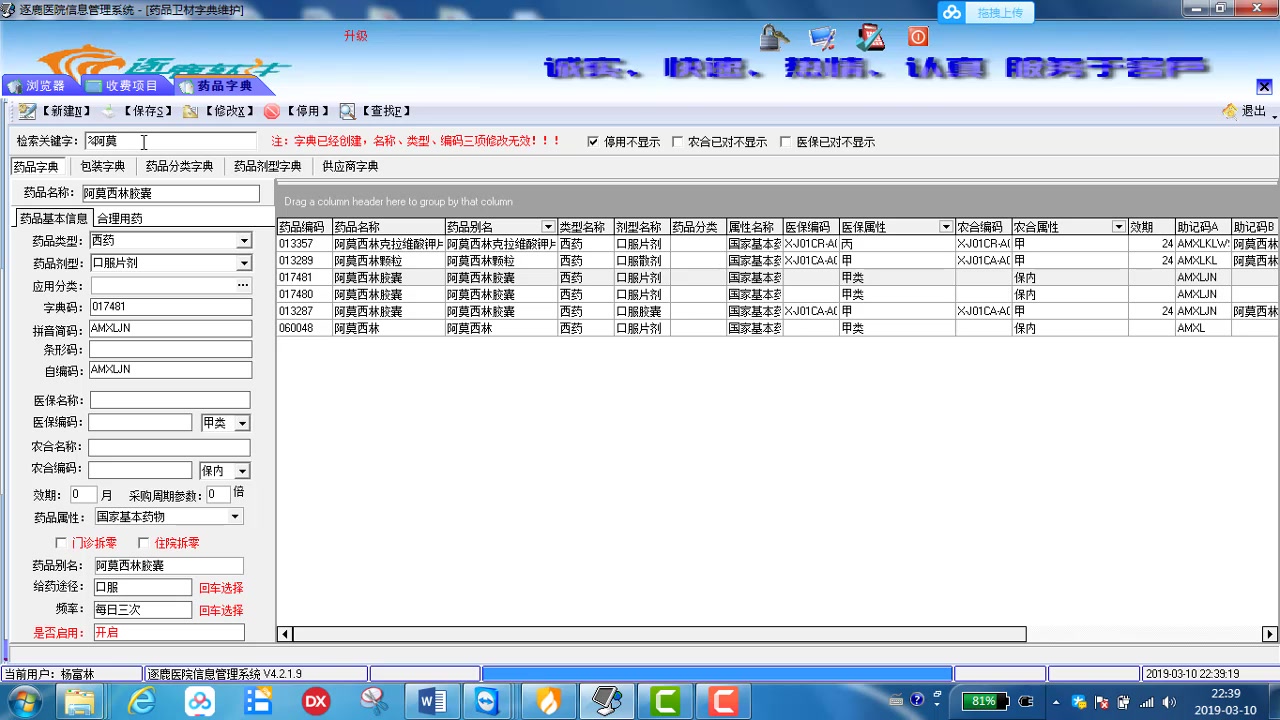Click the red power-off icon
The image size is (1280, 720).
coord(918,37)
